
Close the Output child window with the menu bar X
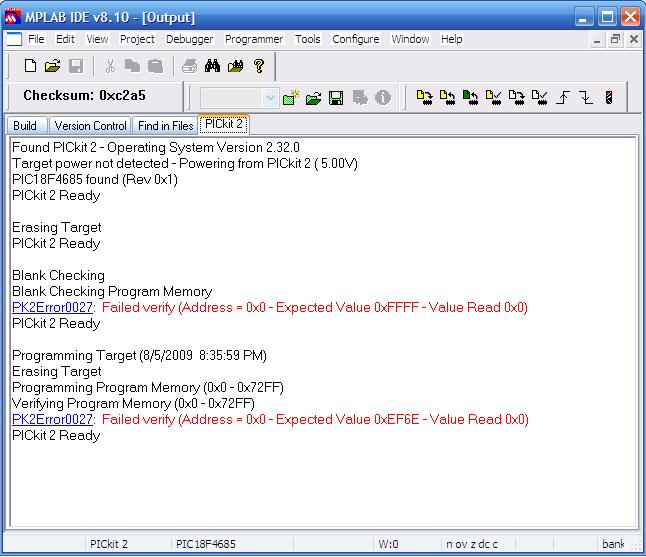click(x=634, y=39)
